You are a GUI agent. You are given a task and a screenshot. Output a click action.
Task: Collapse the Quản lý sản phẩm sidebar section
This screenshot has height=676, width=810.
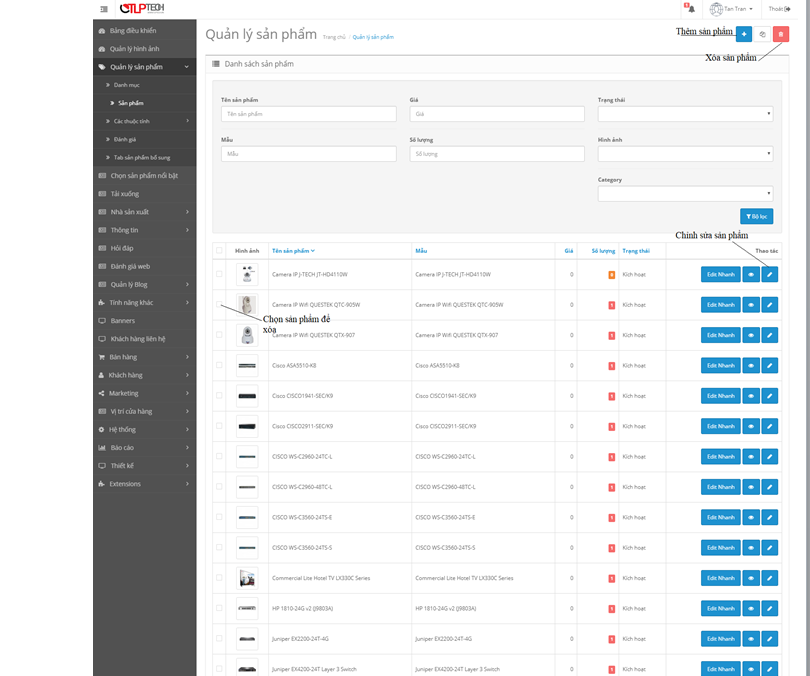click(145, 67)
